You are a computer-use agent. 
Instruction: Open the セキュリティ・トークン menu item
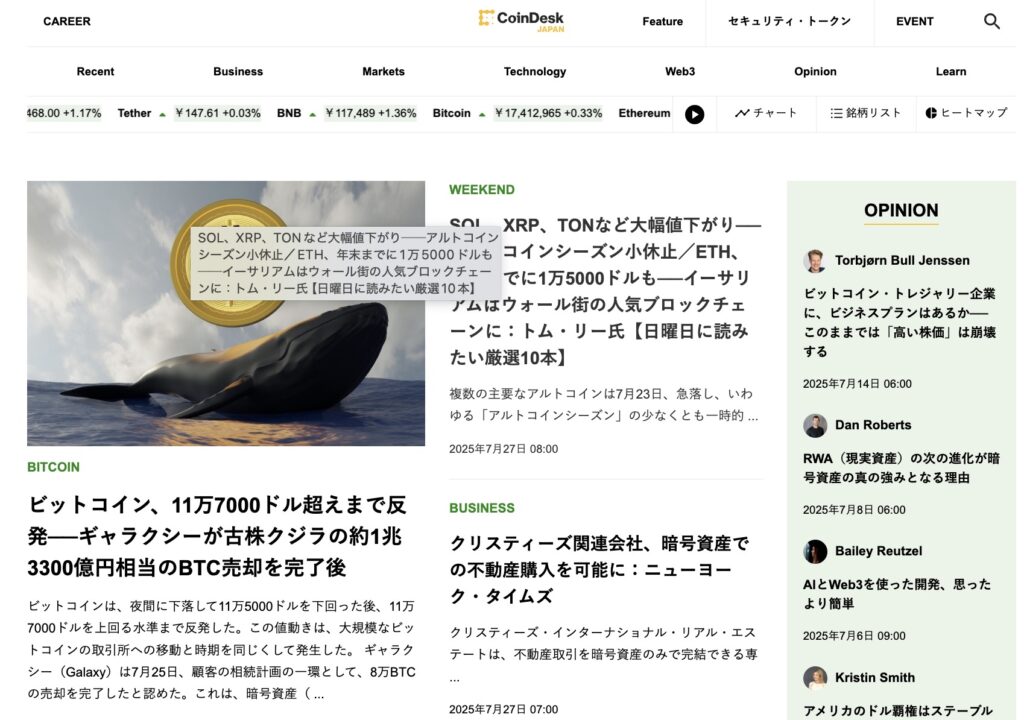click(x=790, y=22)
